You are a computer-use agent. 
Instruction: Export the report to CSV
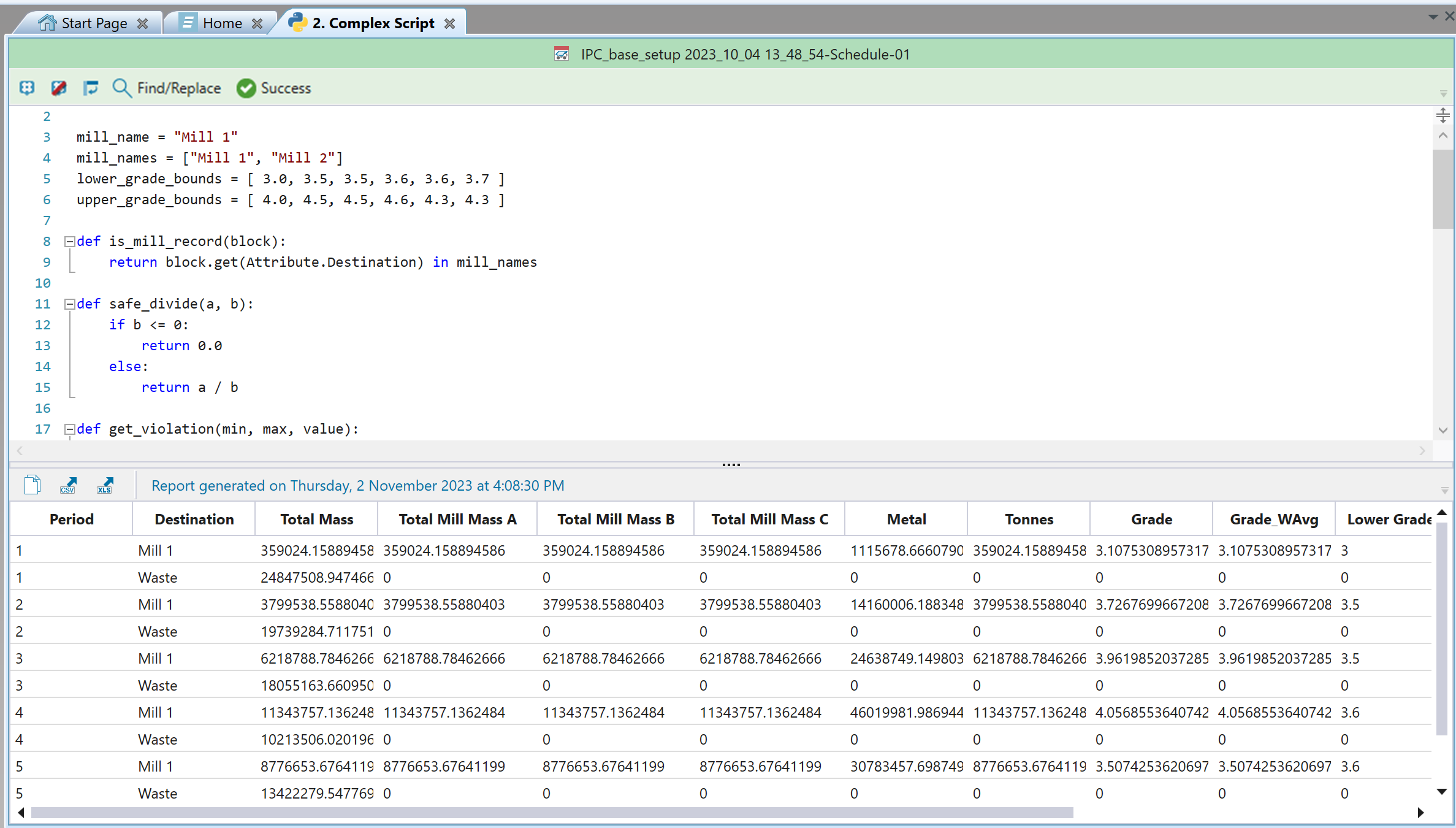click(68, 485)
